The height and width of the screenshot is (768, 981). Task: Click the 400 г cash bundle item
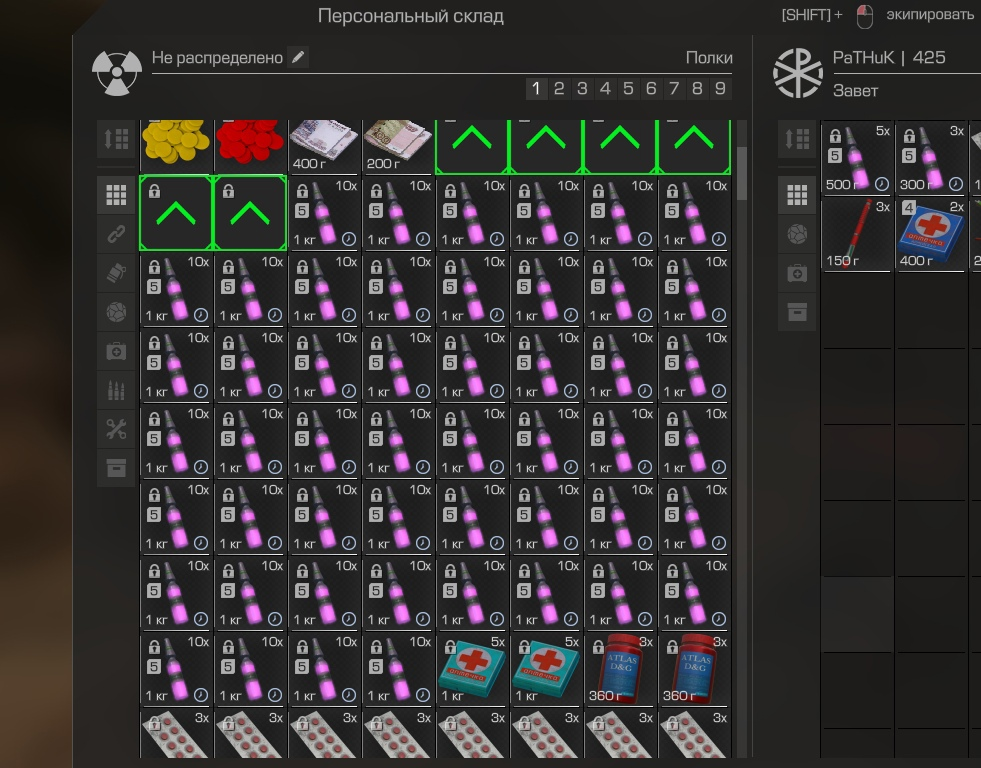tap(324, 144)
